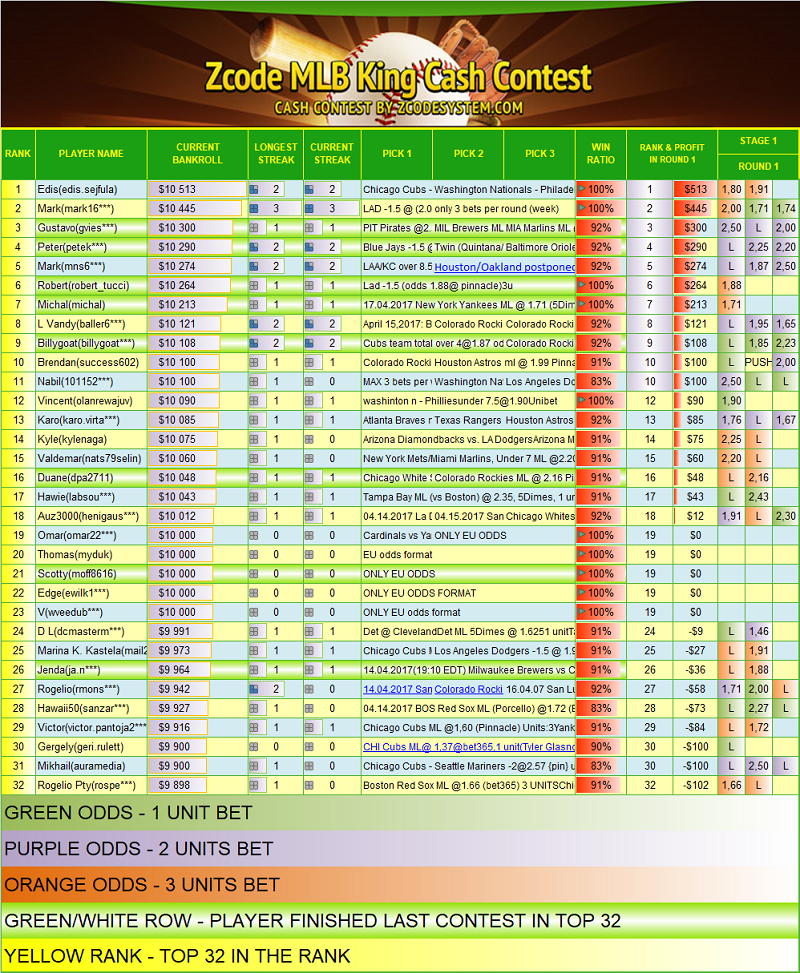Click win ratio arrow flag in Edge row
Viewport: 800px width, 973px height.
click(582, 593)
